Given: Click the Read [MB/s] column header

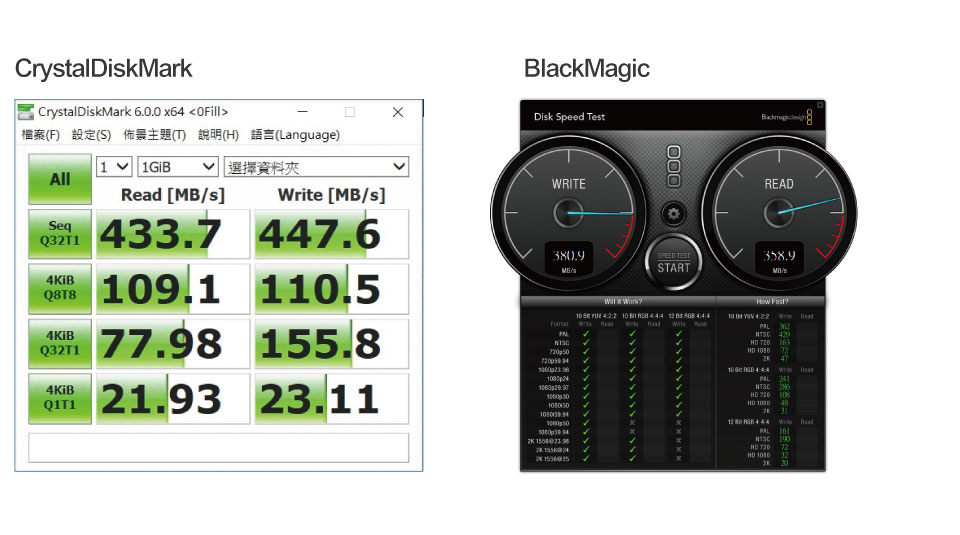Looking at the screenshot, I should click(x=173, y=195).
